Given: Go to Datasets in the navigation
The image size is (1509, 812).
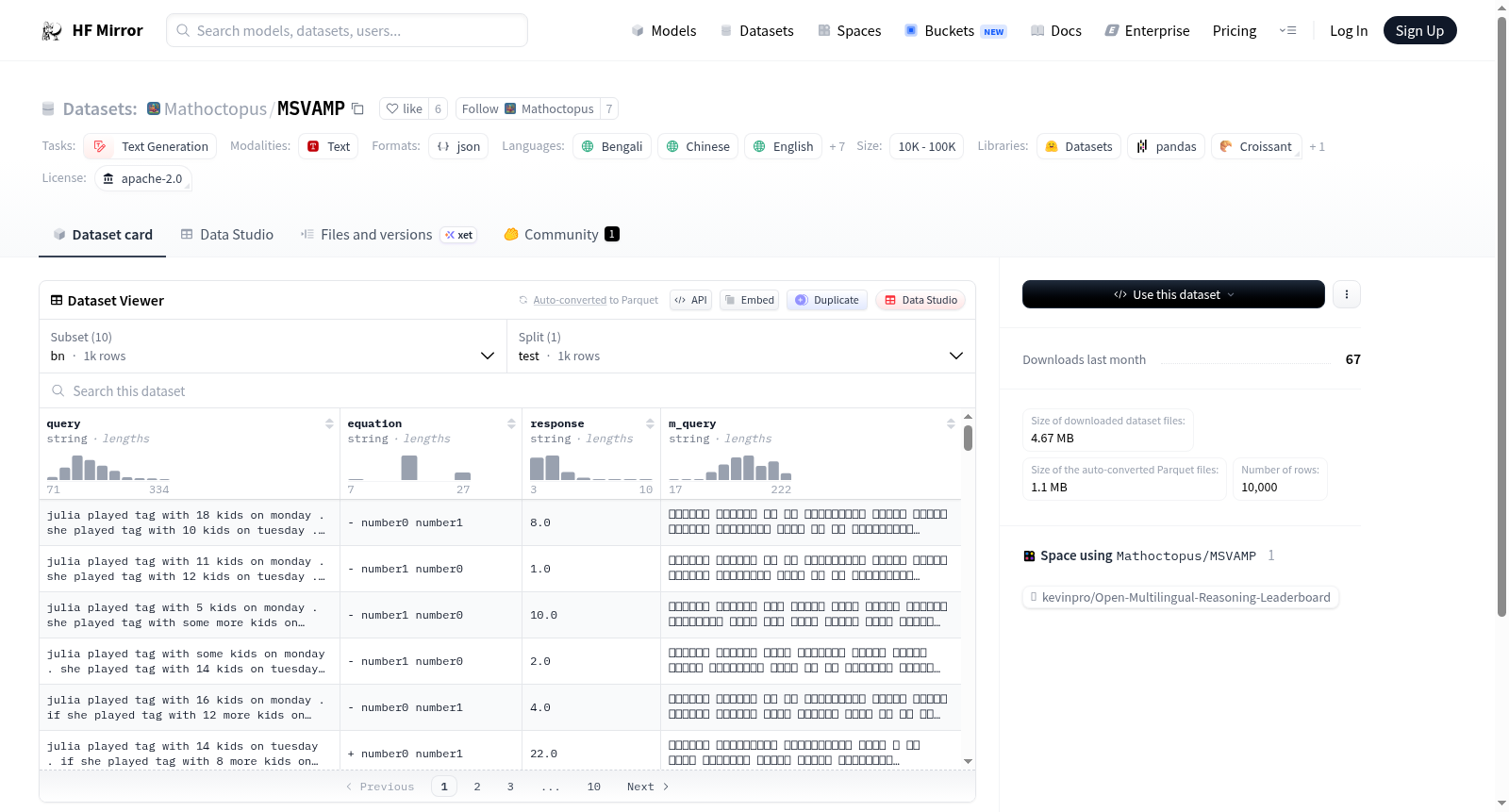Looking at the screenshot, I should tap(756, 31).
